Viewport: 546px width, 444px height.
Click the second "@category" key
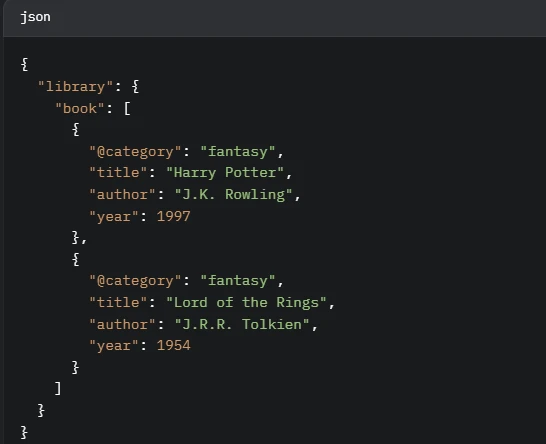pyautogui.click(x=135, y=281)
